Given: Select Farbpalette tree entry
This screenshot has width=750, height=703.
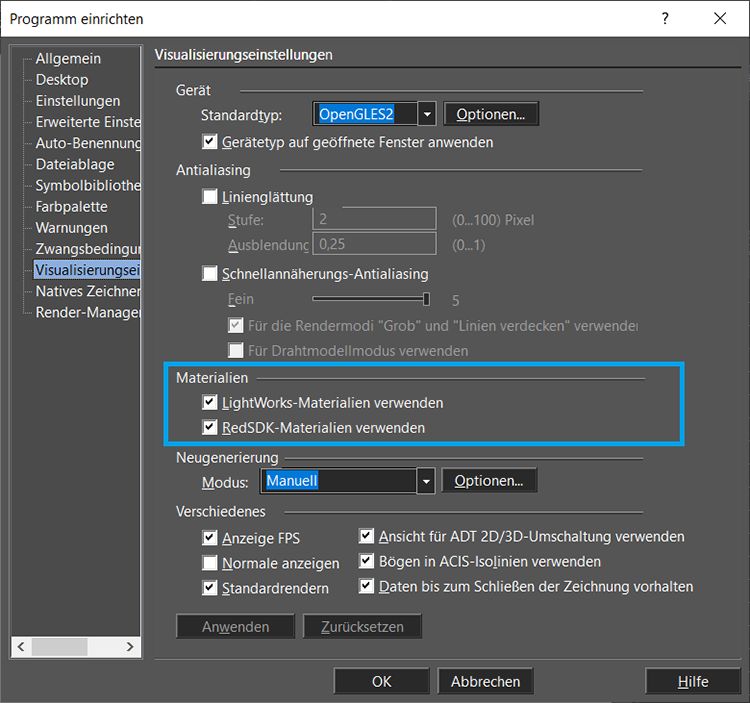Looking at the screenshot, I should pos(72,207).
